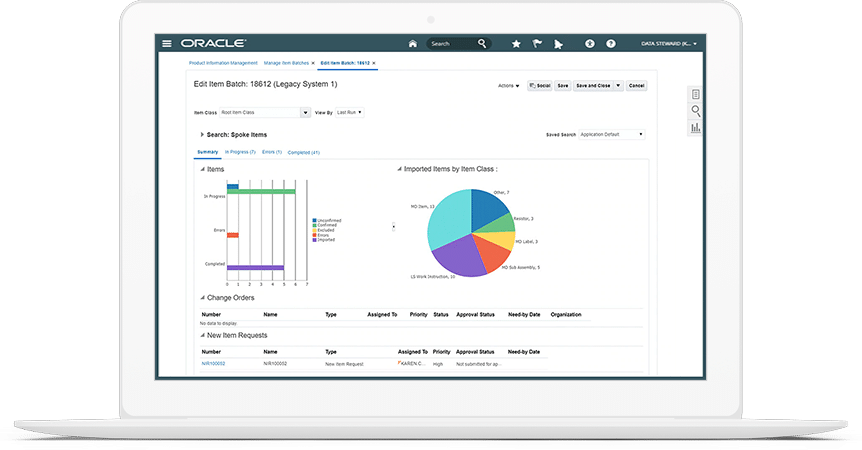Close the Manage Item Batches tab

pyautogui.click(x=313, y=63)
